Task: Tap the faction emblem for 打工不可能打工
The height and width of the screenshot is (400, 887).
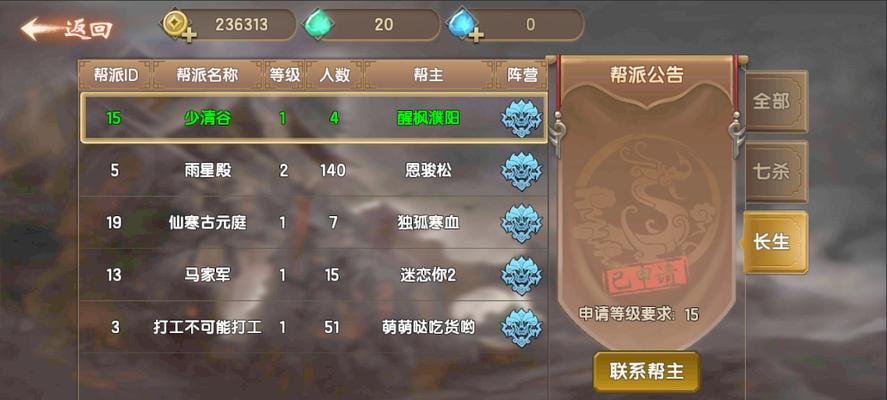Action: [520, 327]
